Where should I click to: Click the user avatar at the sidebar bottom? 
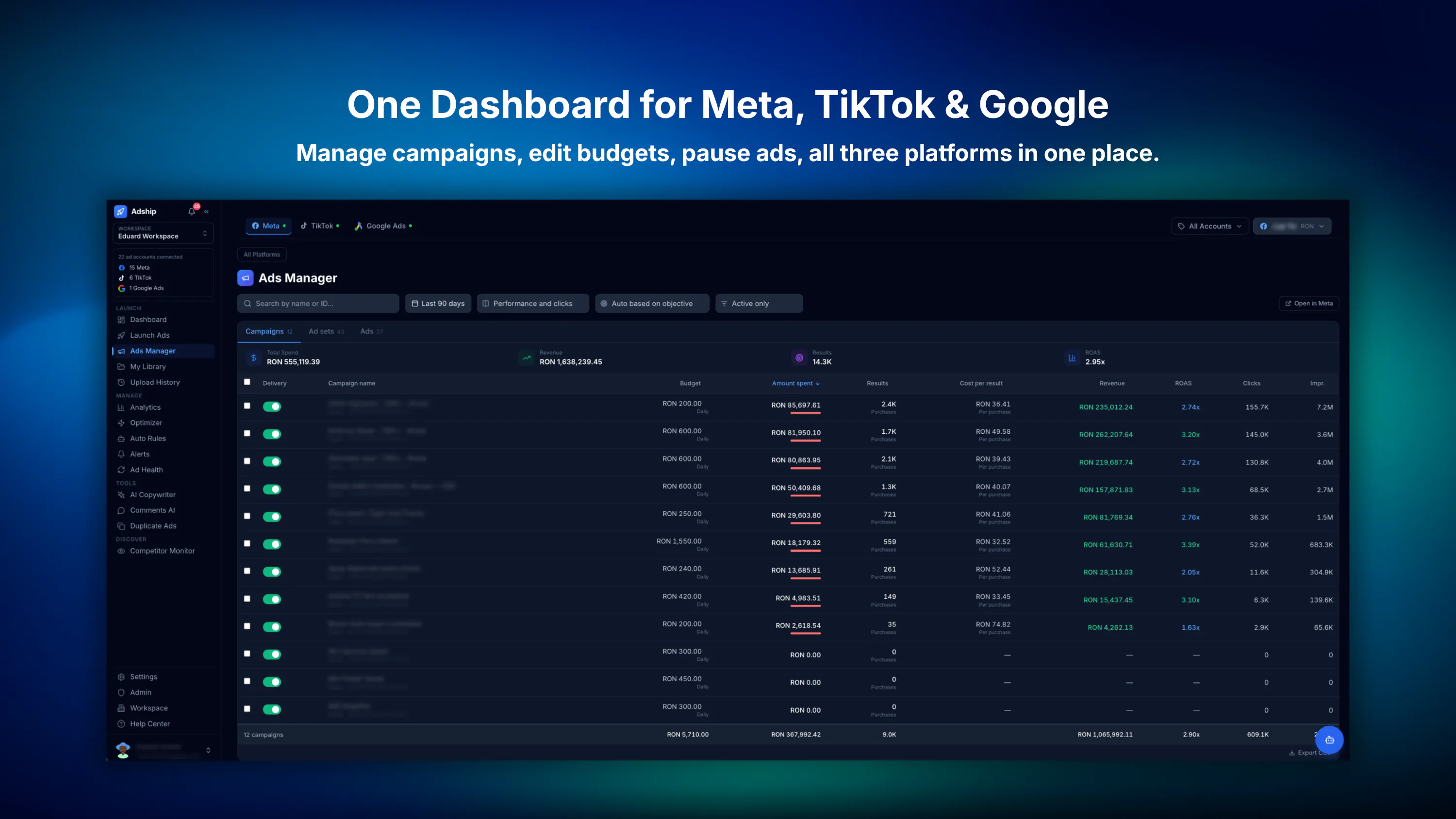[x=123, y=750]
